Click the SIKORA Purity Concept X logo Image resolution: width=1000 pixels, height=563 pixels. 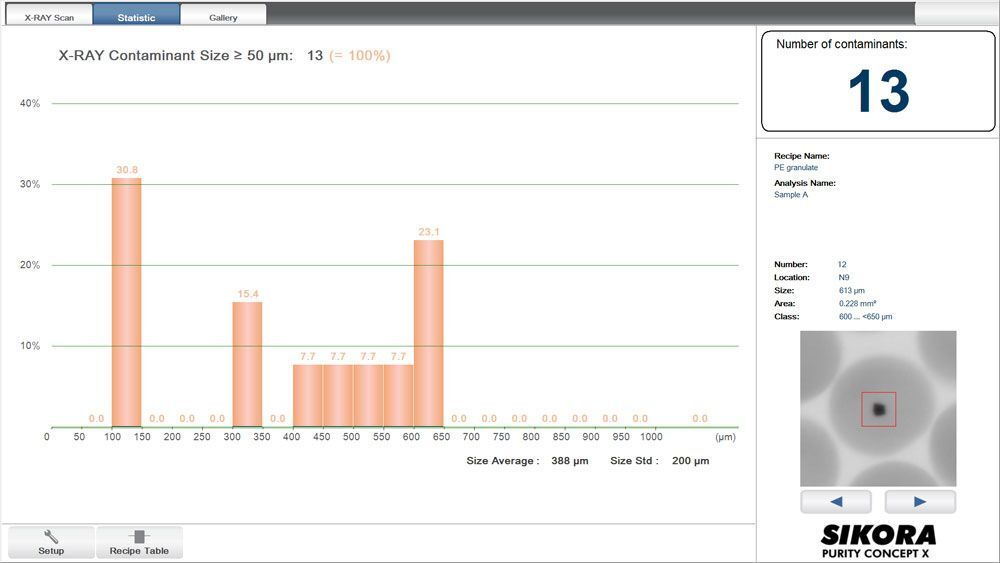click(x=878, y=541)
